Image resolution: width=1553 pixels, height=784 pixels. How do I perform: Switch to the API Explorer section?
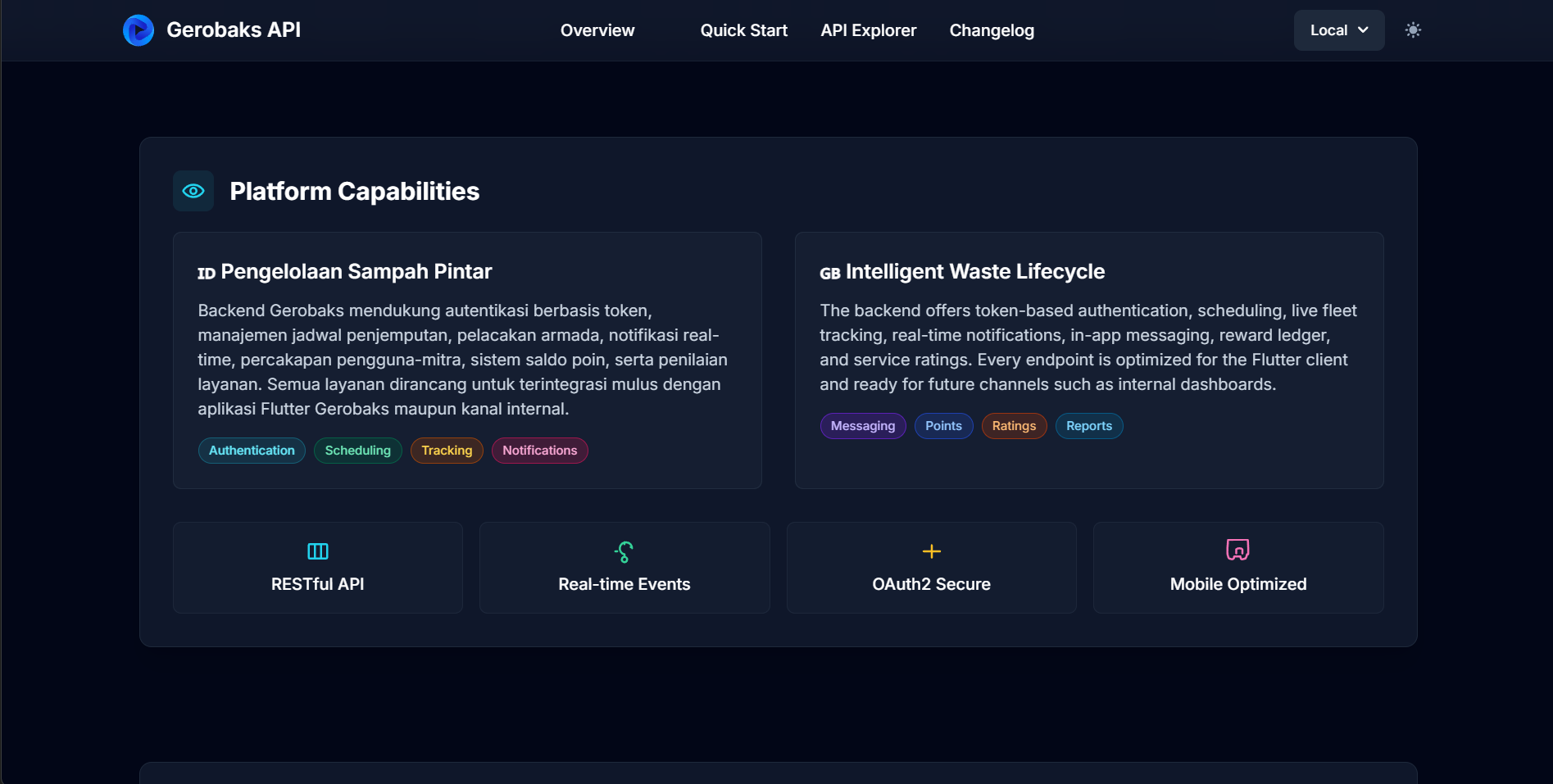pos(868,30)
